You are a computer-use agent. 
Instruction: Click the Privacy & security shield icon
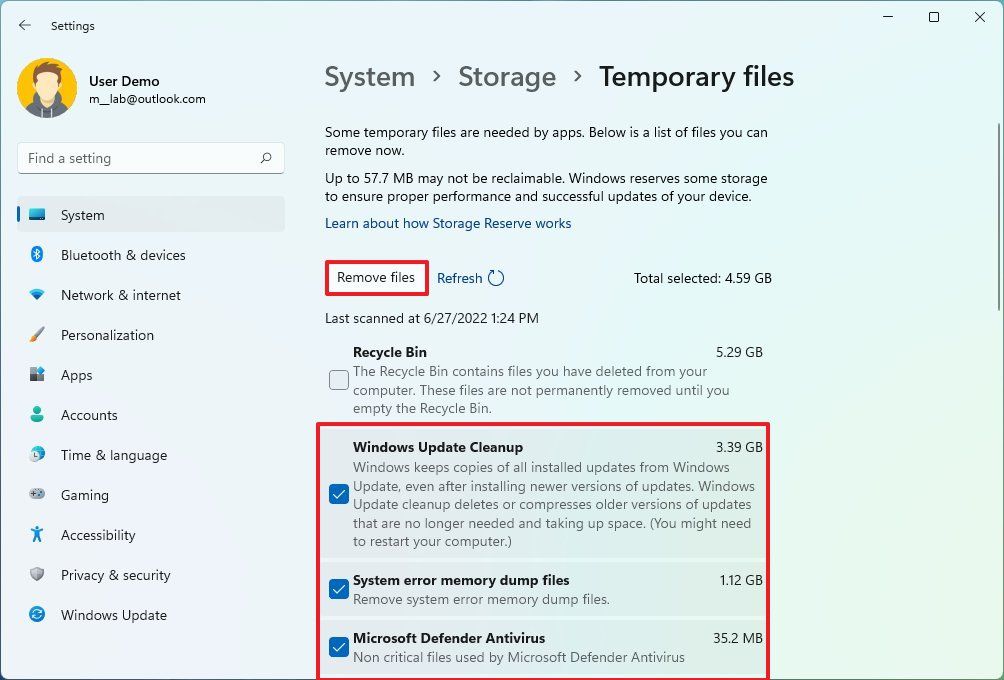[38, 575]
